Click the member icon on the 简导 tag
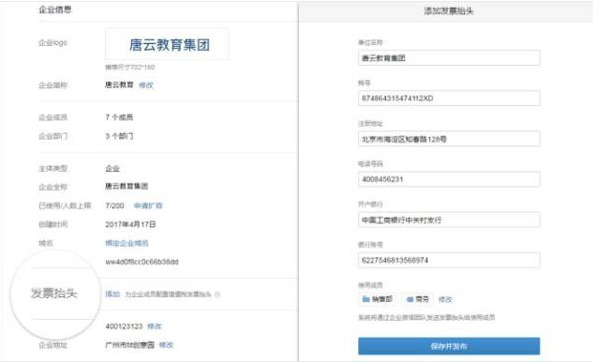Image resolution: width=593 pixels, height=363 pixels. pos(410,299)
